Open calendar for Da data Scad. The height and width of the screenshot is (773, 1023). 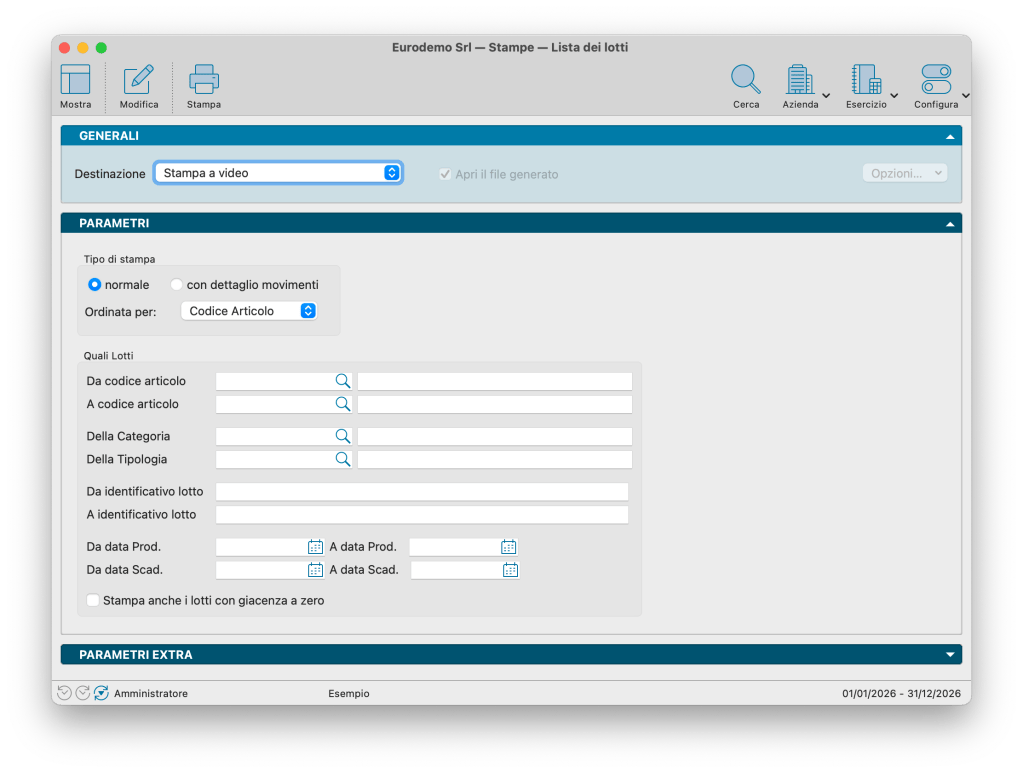coord(315,570)
